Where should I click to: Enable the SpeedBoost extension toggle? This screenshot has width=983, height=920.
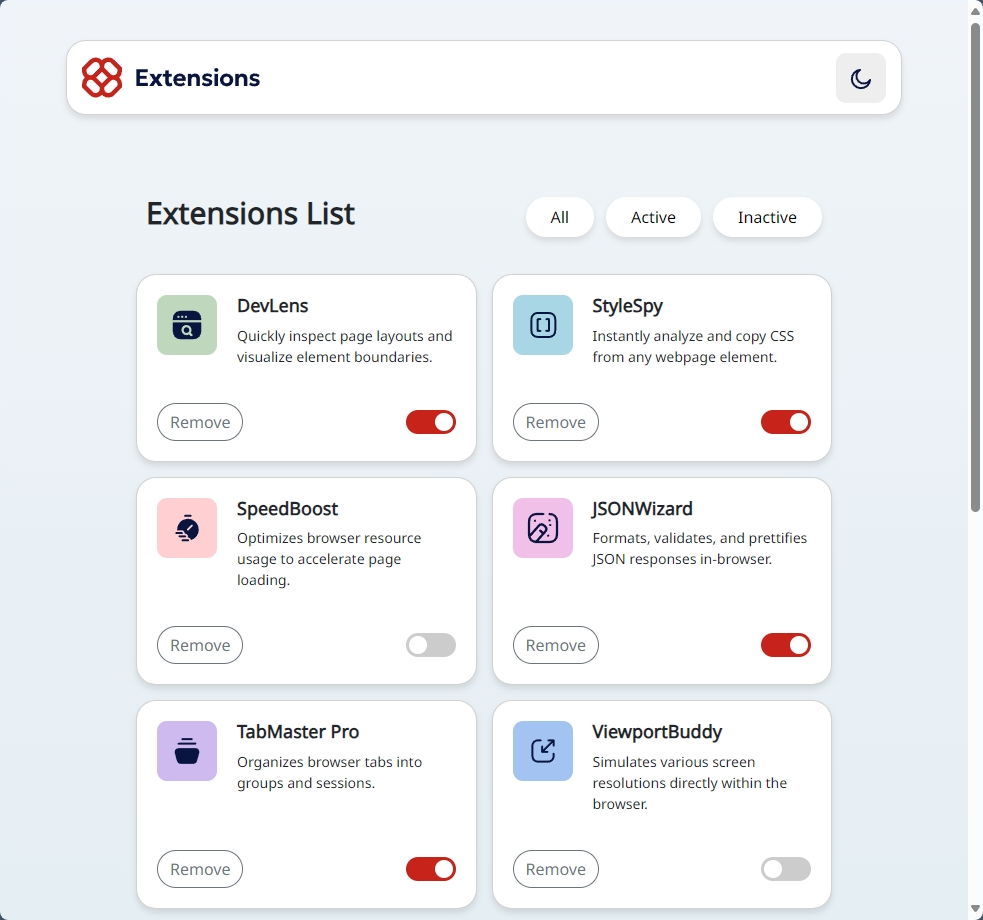(431, 645)
